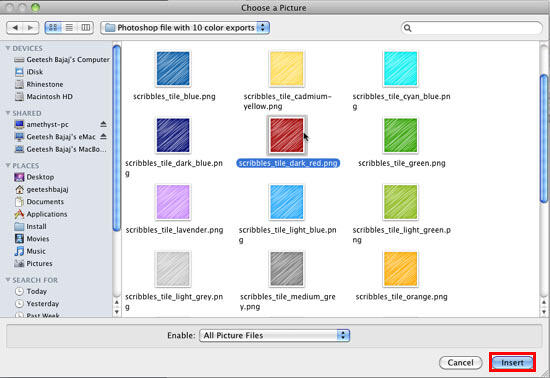Eject amethyst-pc using eject icon
This screenshot has height=378, width=550.
103,124
